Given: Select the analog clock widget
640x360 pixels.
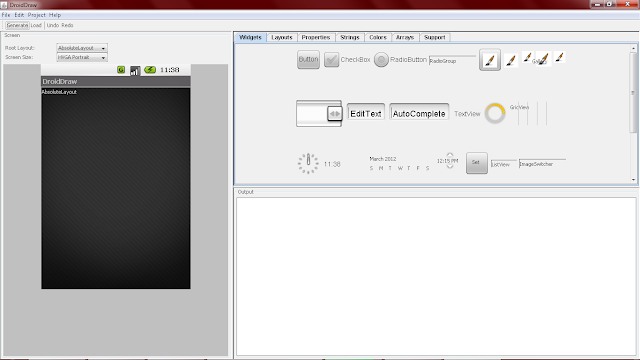Looking at the screenshot, I should pyautogui.click(x=308, y=163).
